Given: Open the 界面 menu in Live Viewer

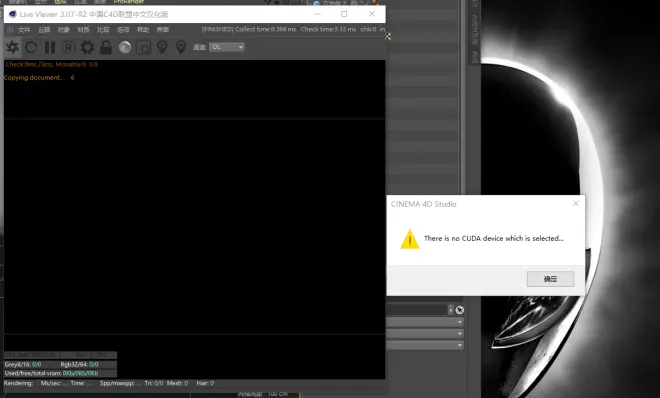Looking at the screenshot, I should pos(162,30).
